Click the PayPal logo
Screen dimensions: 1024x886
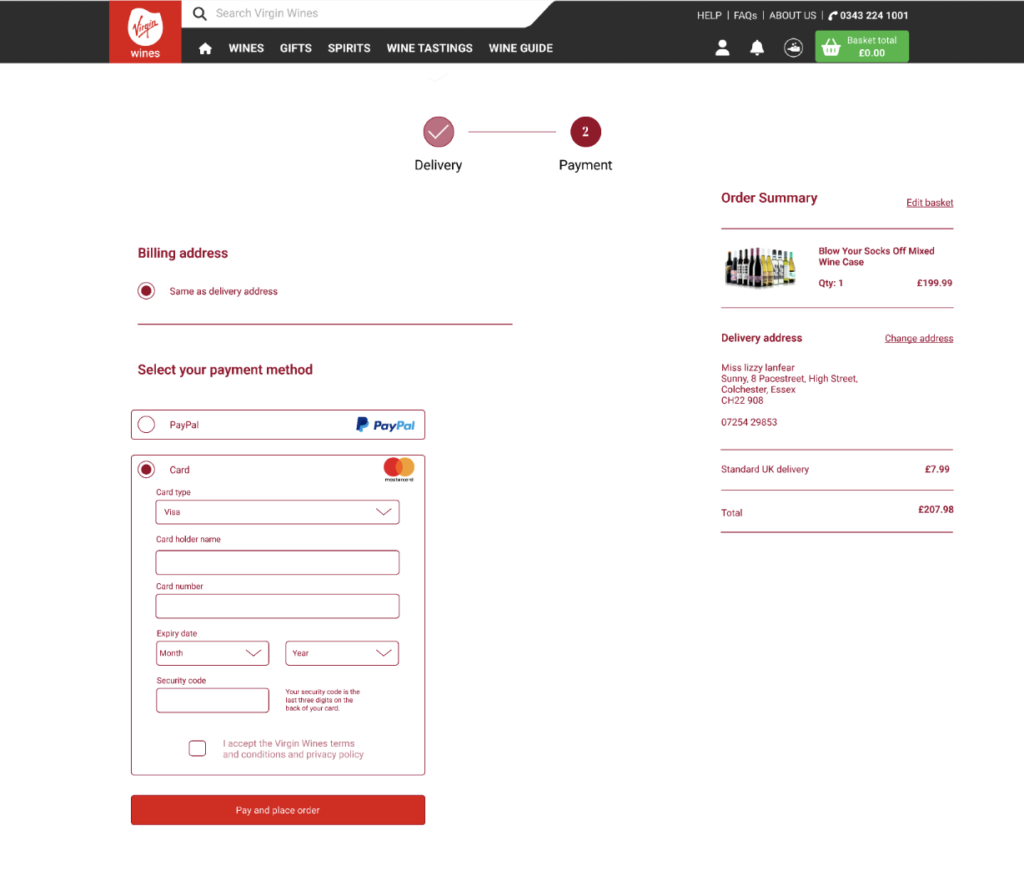(x=385, y=425)
